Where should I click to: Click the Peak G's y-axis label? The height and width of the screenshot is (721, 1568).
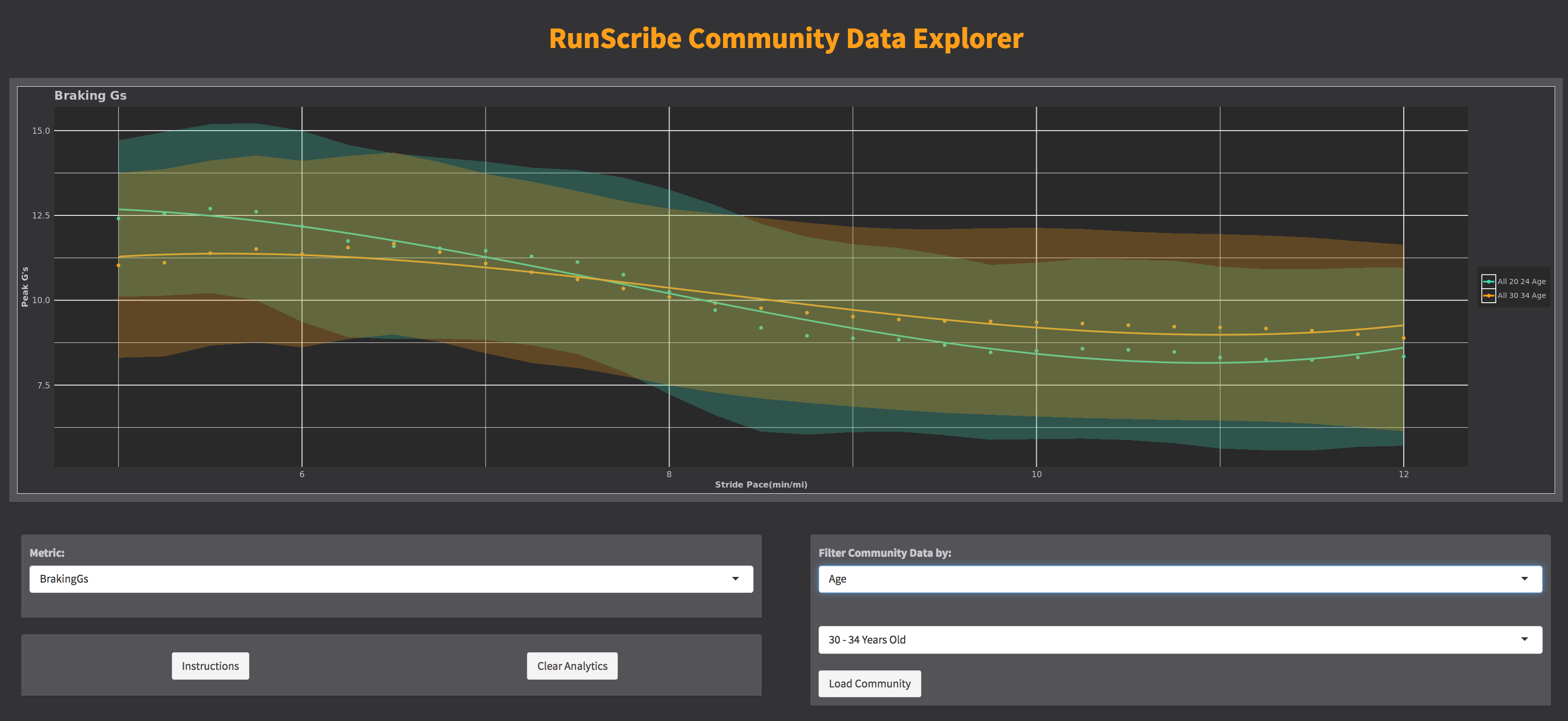pyautogui.click(x=25, y=287)
